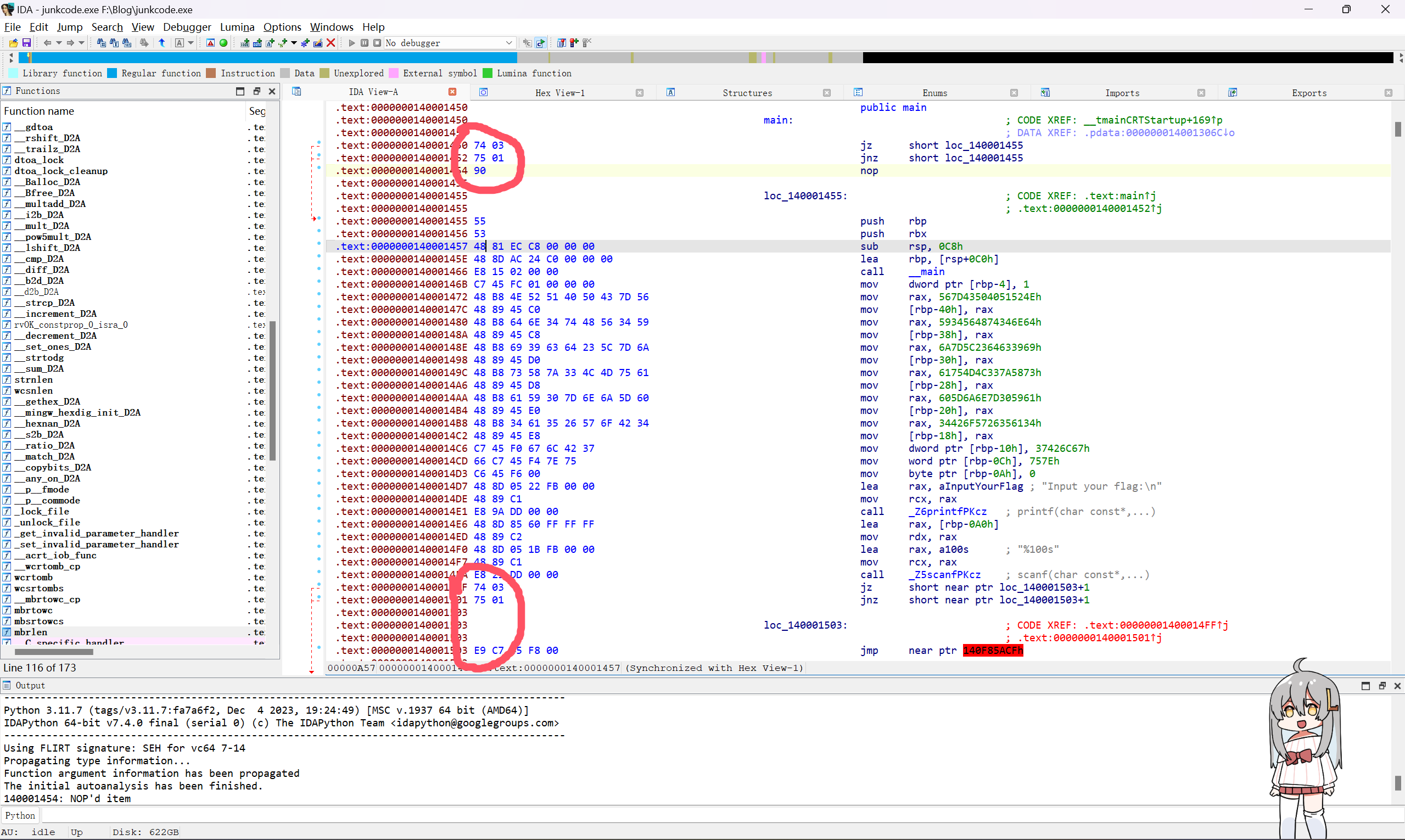Pause the process with the pause button

pos(365,43)
